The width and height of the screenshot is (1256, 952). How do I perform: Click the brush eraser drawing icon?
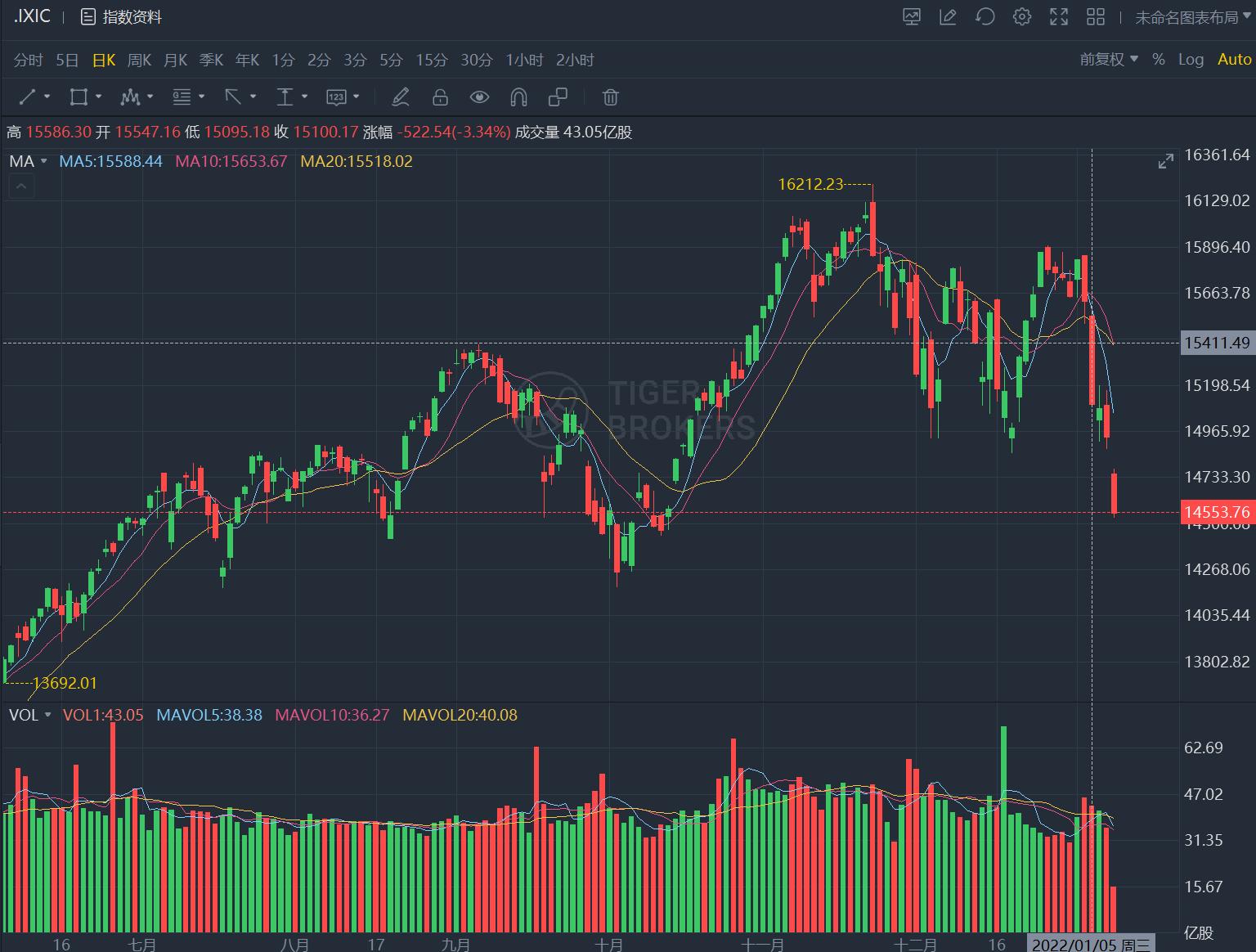(400, 97)
